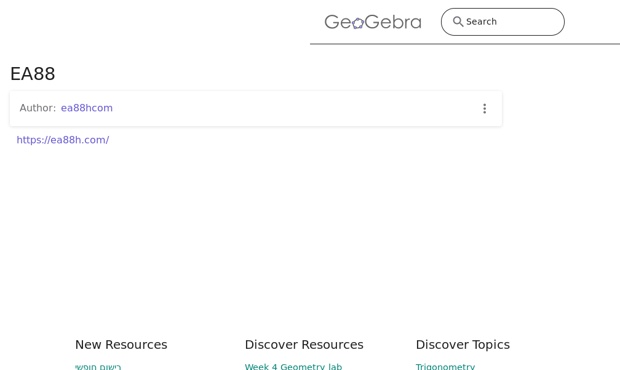This screenshot has height=370, width=620.
Task: Click the Discover Topics heading
Action: coord(463,345)
